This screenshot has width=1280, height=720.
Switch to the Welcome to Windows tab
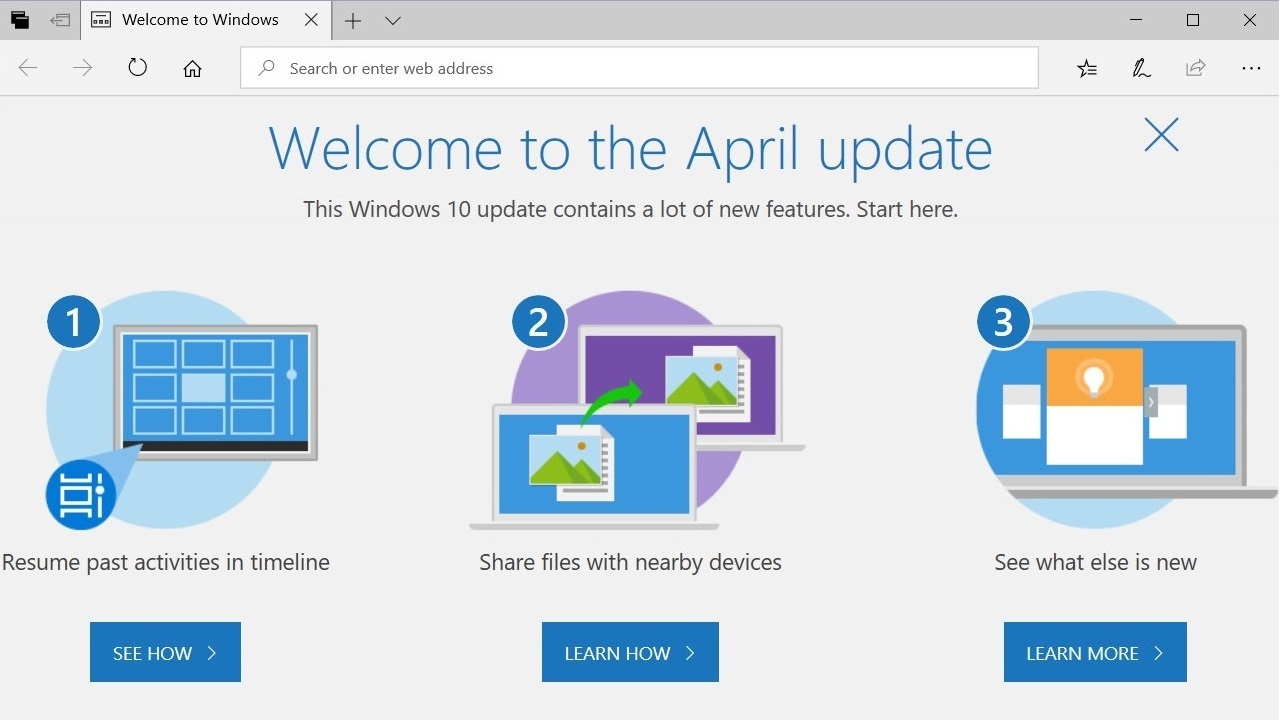(x=199, y=19)
